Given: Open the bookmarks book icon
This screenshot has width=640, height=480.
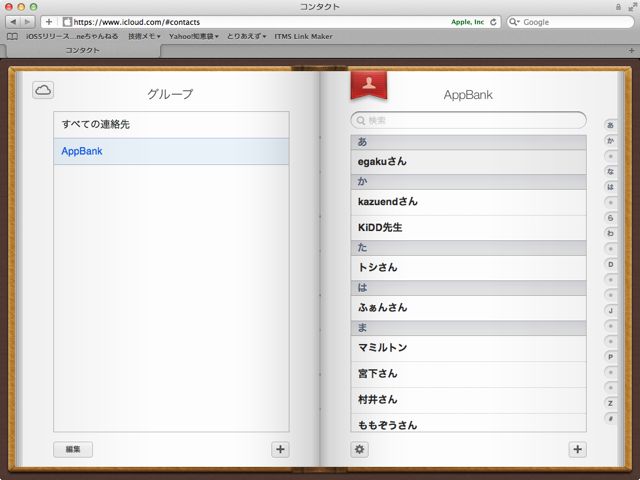Looking at the screenshot, I should coord(13,36).
